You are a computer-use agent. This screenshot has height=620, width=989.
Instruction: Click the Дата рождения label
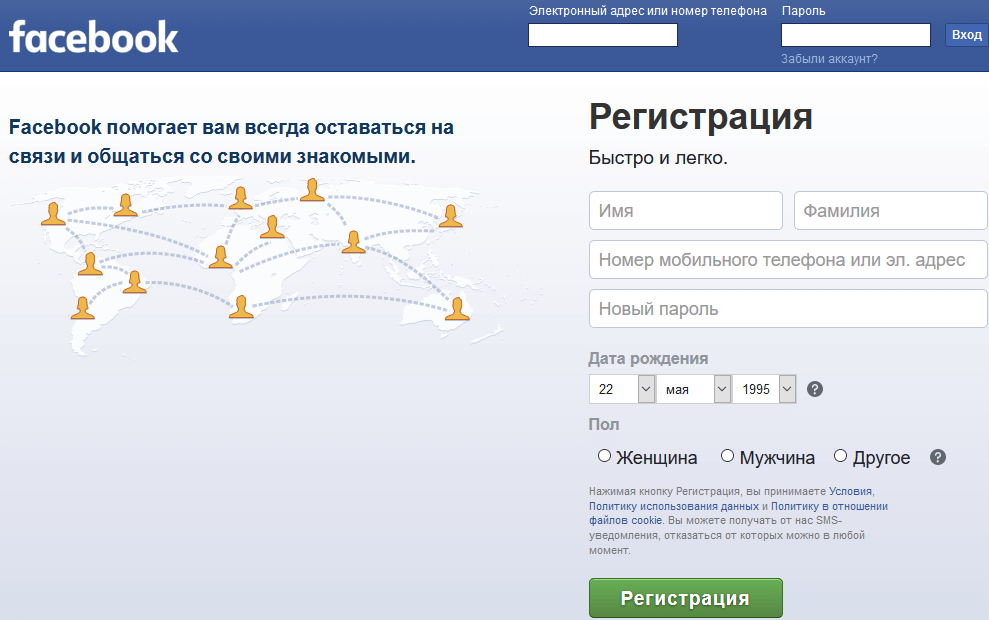pos(648,358)
